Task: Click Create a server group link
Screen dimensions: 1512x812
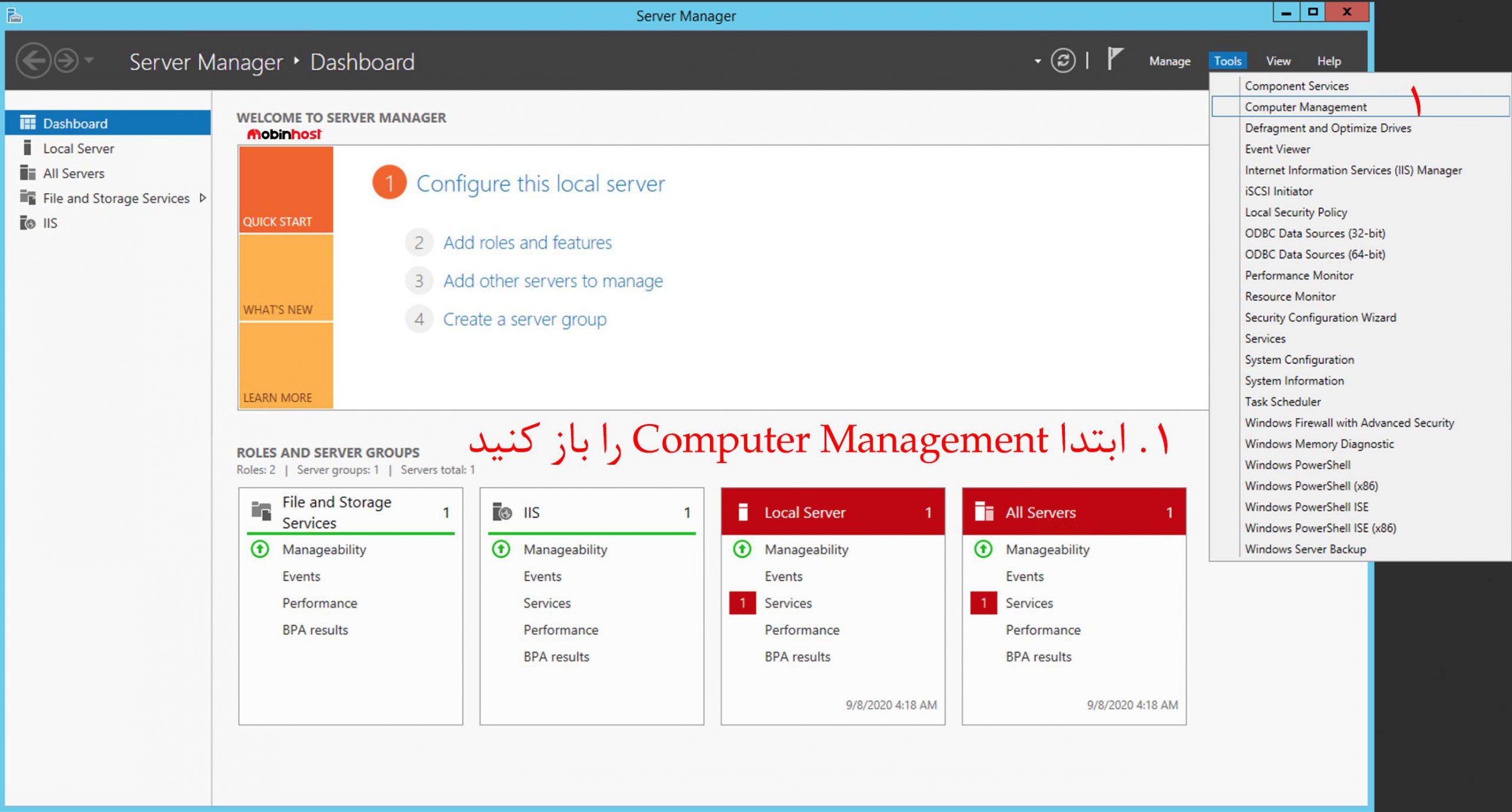Action: click(524, 319)
